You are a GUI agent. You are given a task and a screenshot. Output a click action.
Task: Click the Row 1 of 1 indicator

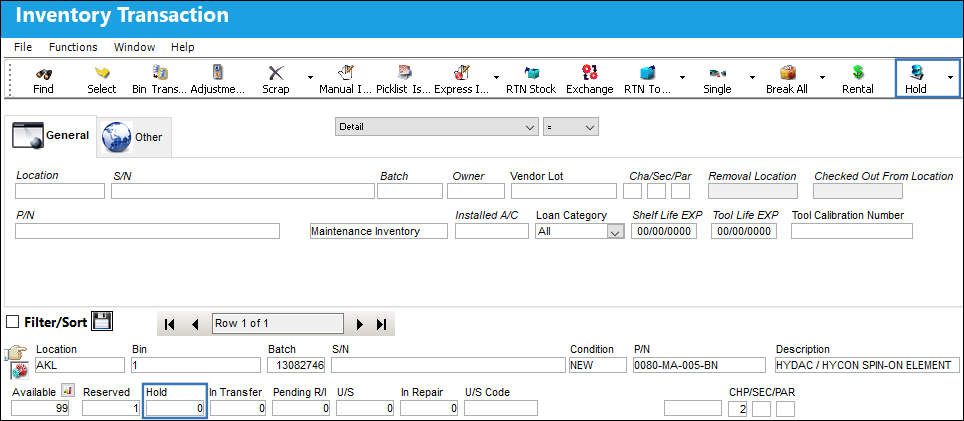[x=277, y=323]
